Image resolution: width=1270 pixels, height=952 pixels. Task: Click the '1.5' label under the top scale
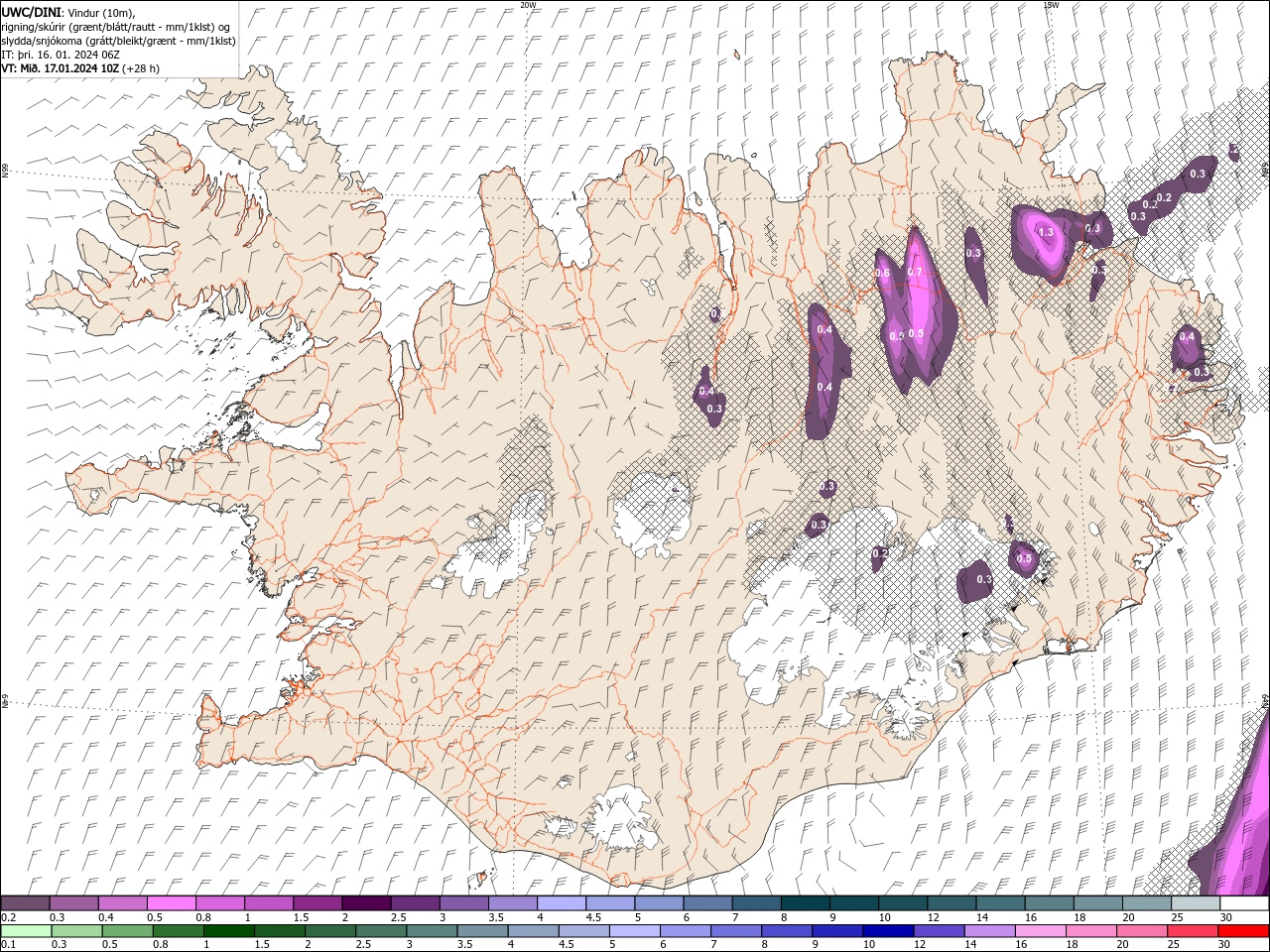tap(300, 917)
